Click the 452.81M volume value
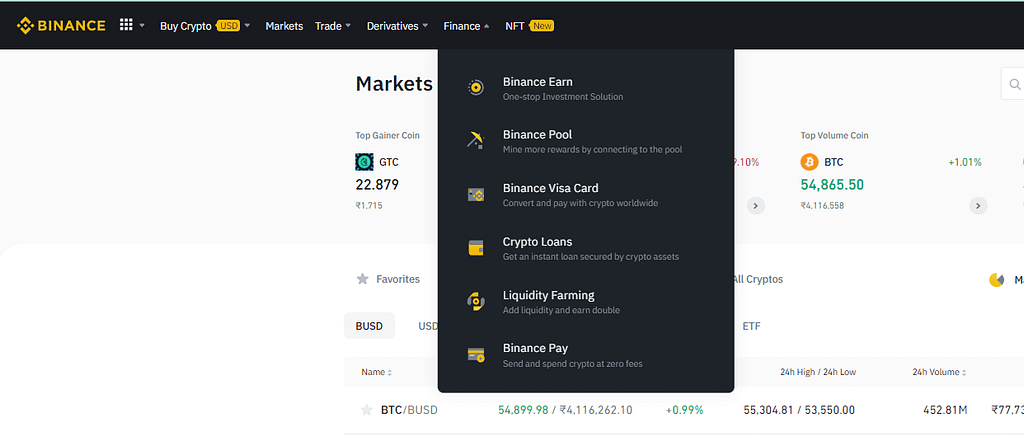This screenshot has height=441, width=1024. pyautogui.click(x=945, y=410)
